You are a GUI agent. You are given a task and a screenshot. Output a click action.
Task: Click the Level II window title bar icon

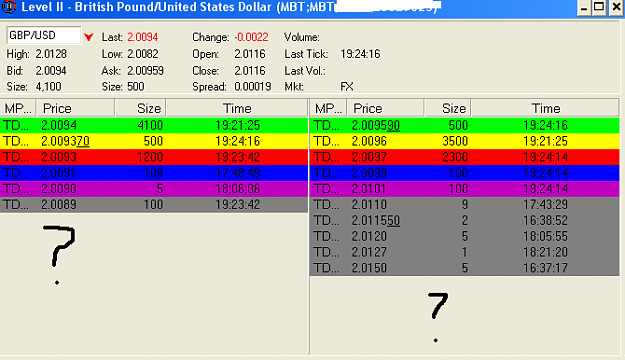point(9,7)
